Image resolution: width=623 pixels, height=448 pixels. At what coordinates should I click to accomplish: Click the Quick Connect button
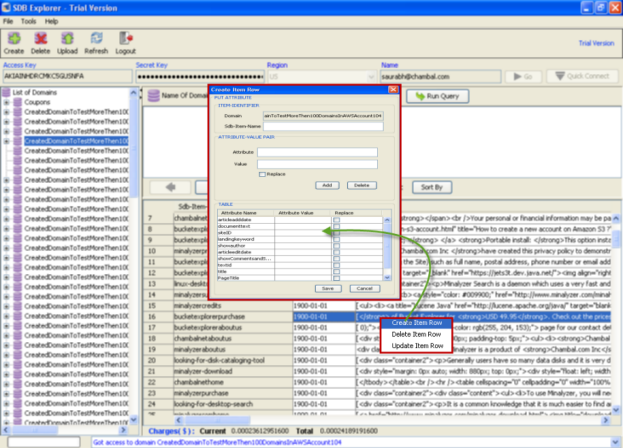point(582,76)
